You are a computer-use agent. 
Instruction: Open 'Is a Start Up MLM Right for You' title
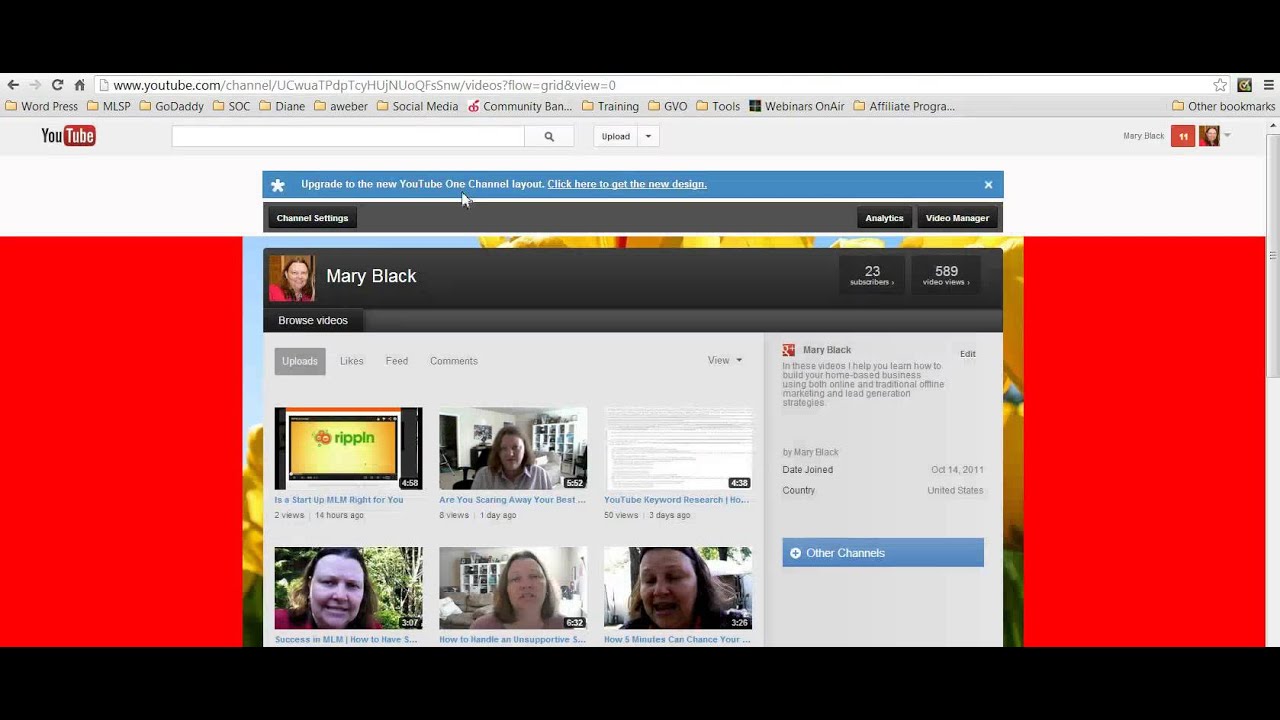click(339, 500)
